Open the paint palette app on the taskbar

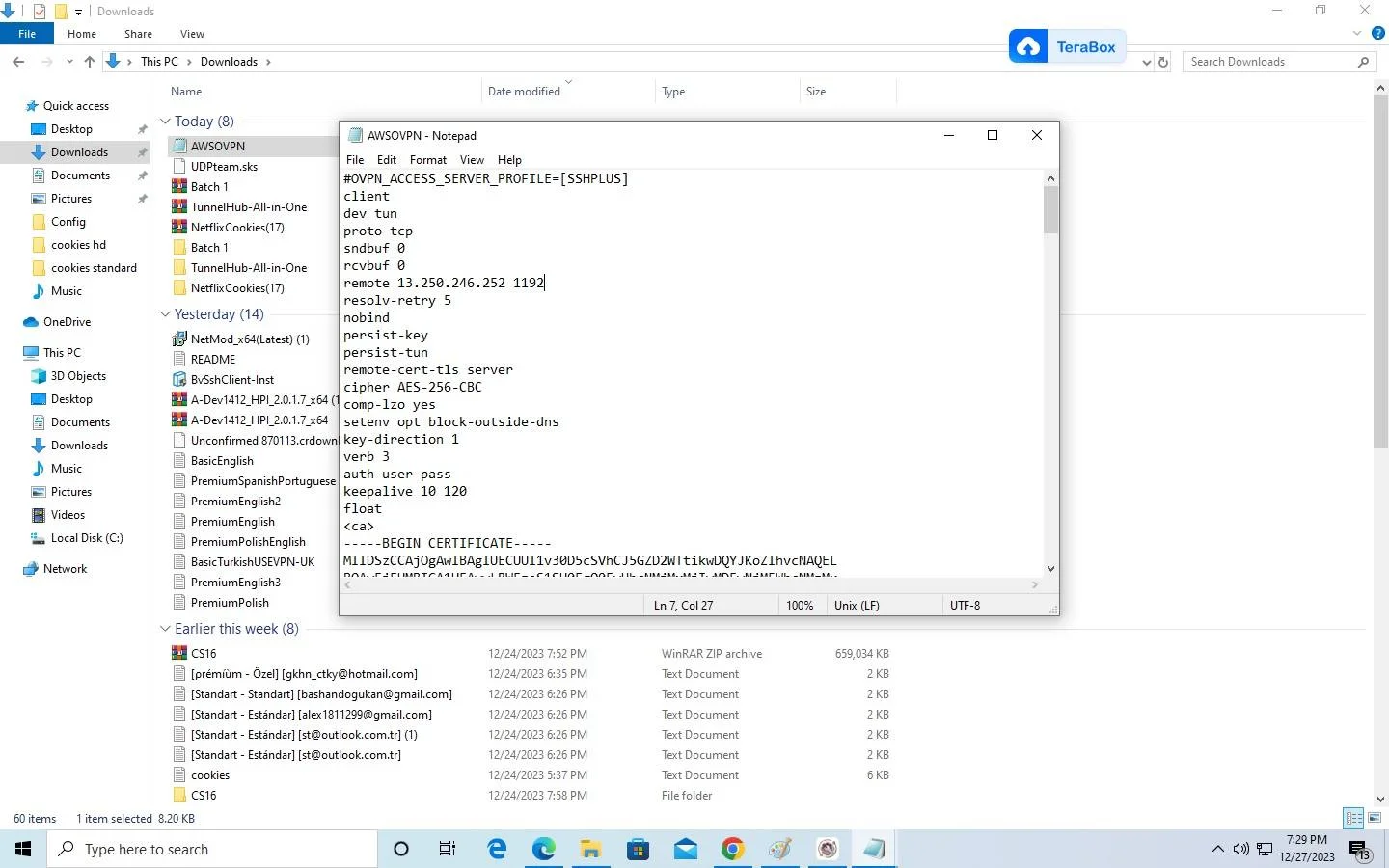pyautogui.click(x=780, y=849)
